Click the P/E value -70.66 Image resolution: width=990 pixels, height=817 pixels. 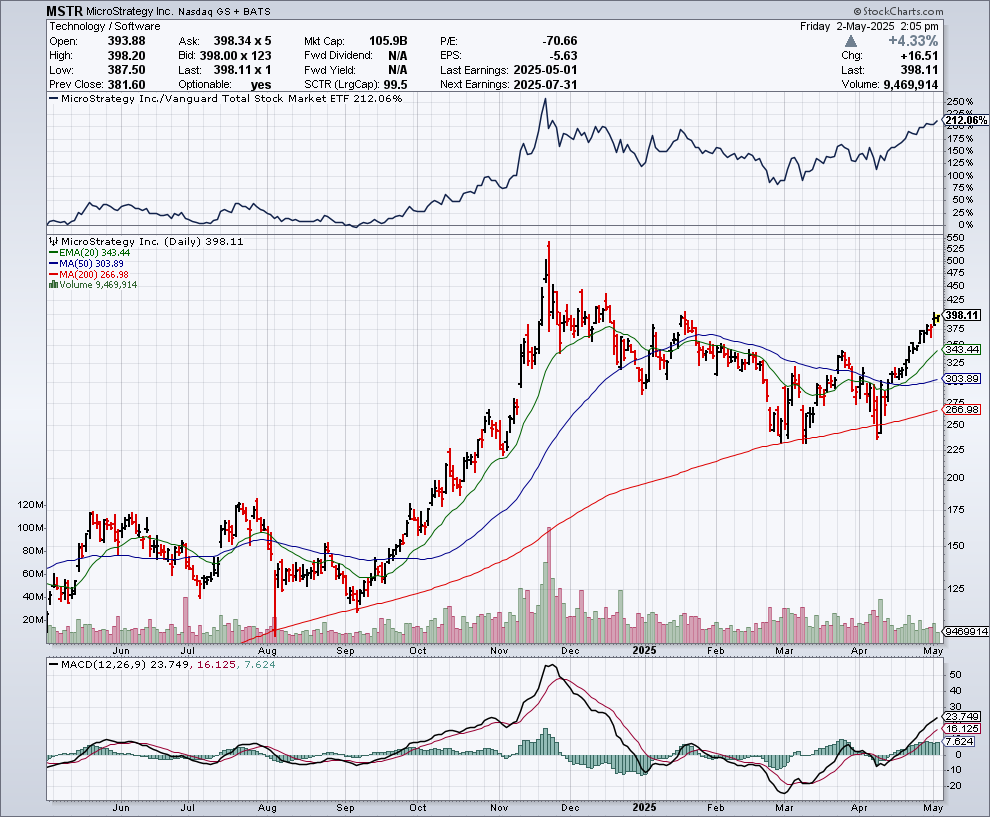click(x=559, y=40)
